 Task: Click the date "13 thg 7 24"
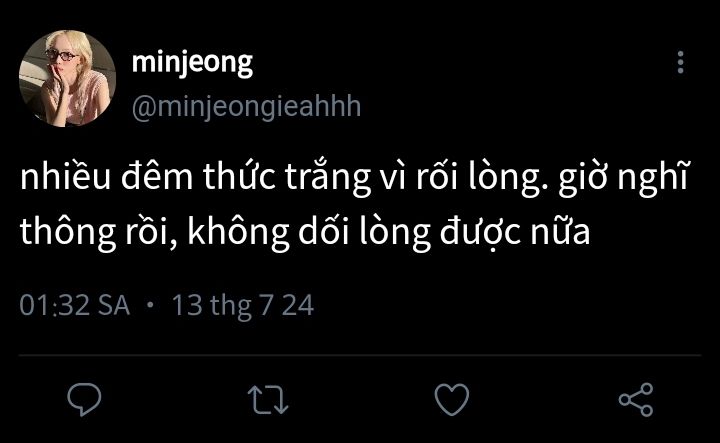(x=243, y=305)
